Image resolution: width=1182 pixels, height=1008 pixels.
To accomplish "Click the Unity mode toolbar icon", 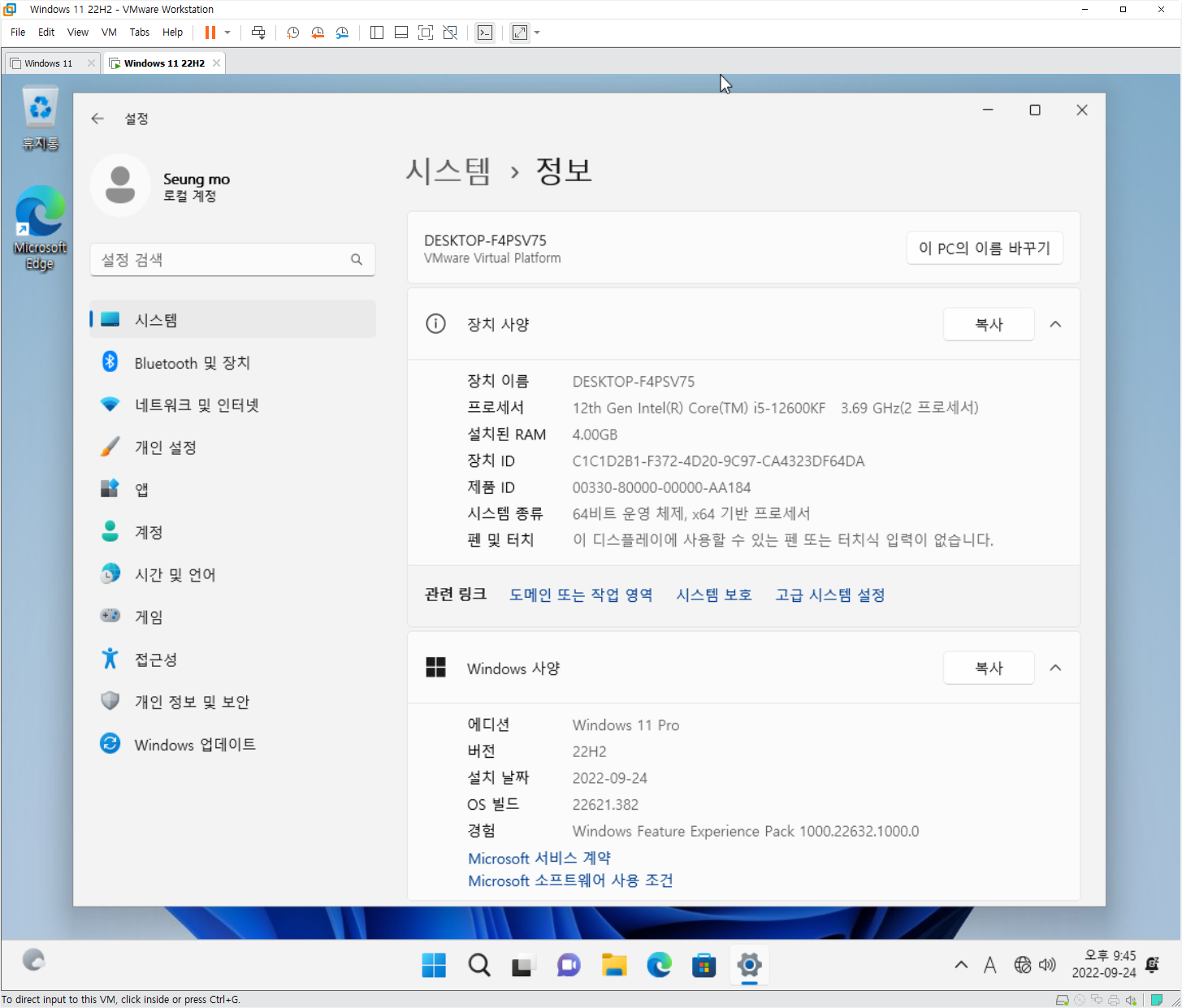I will point(450,32).
